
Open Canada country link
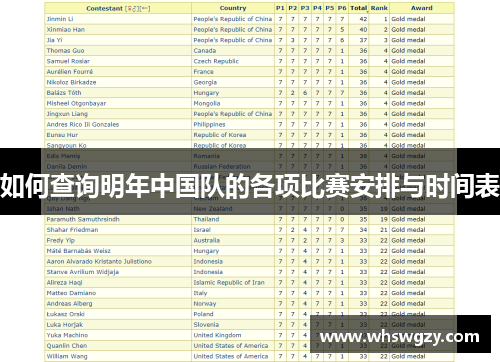[205, 51]
